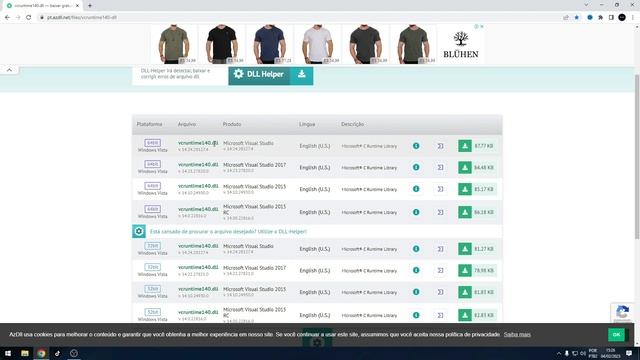This screenshot has height=360, width=640.
Task: Open Chrome from the taskbar
Action: point(41,353)
